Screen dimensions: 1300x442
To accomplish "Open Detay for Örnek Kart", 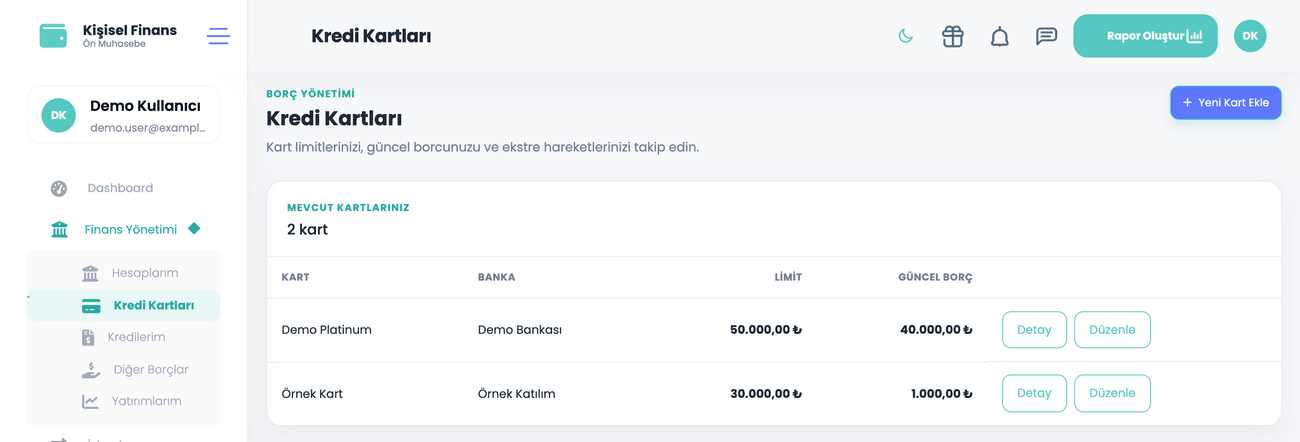I will (x=1034, y=393).
